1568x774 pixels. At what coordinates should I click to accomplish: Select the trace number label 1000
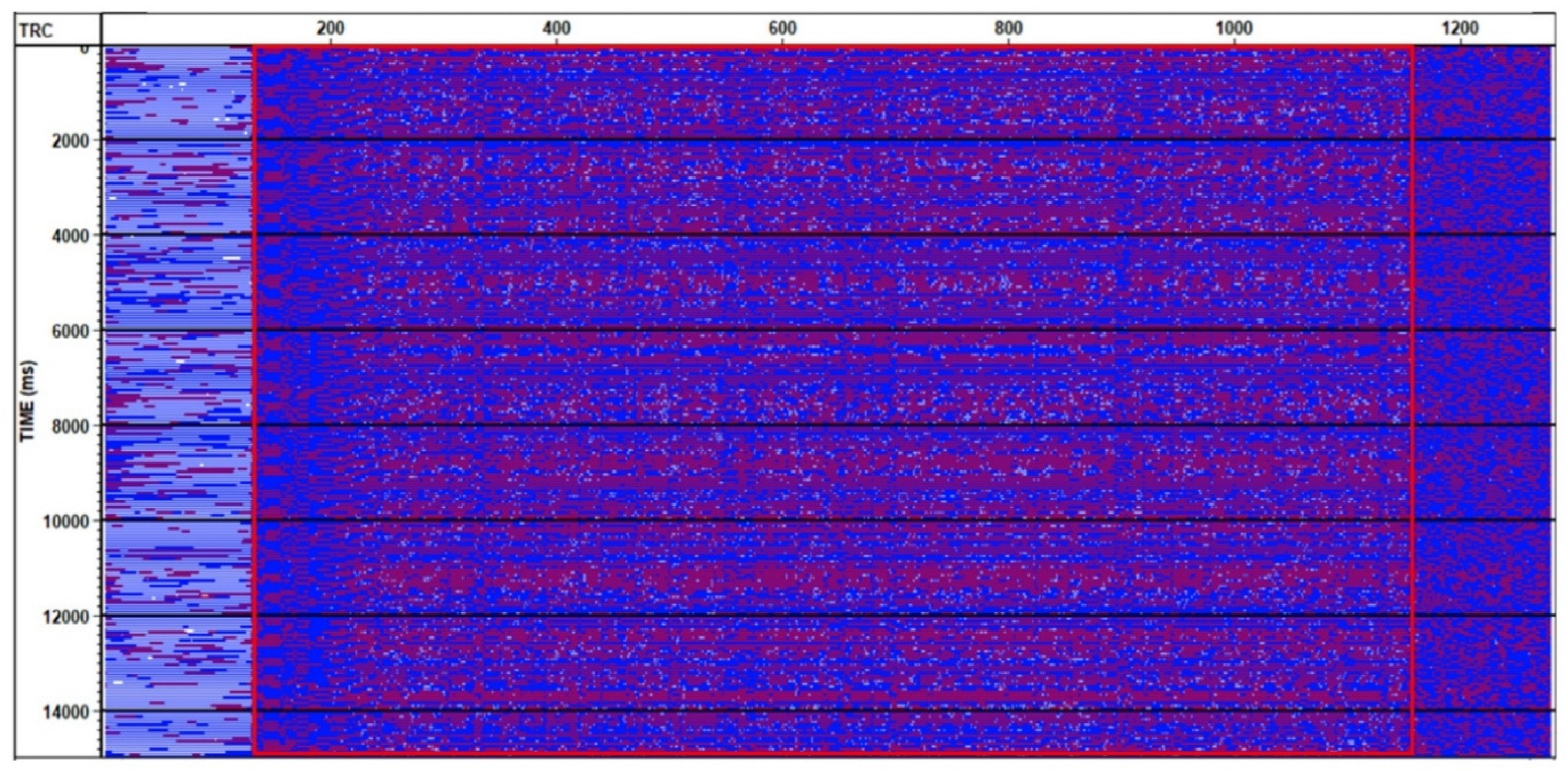tap(1233, 26)
